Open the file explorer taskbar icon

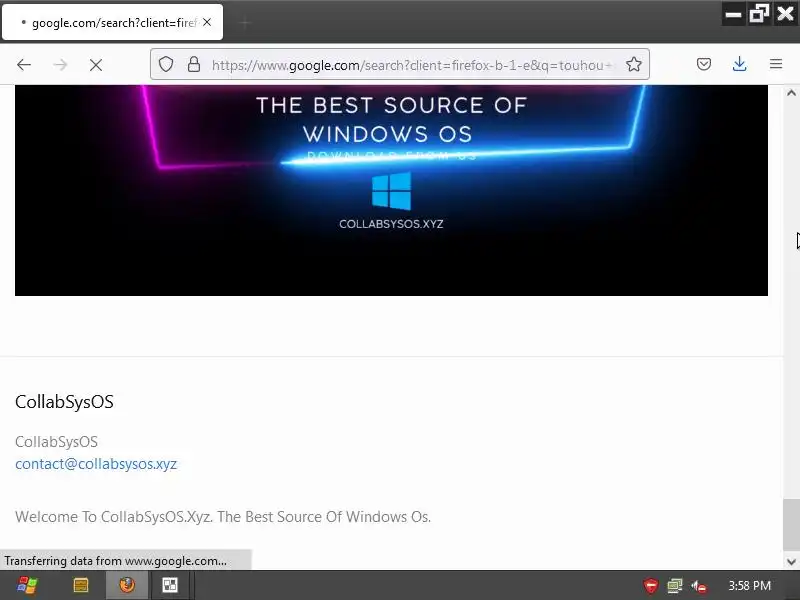click(x=81, y=585)
